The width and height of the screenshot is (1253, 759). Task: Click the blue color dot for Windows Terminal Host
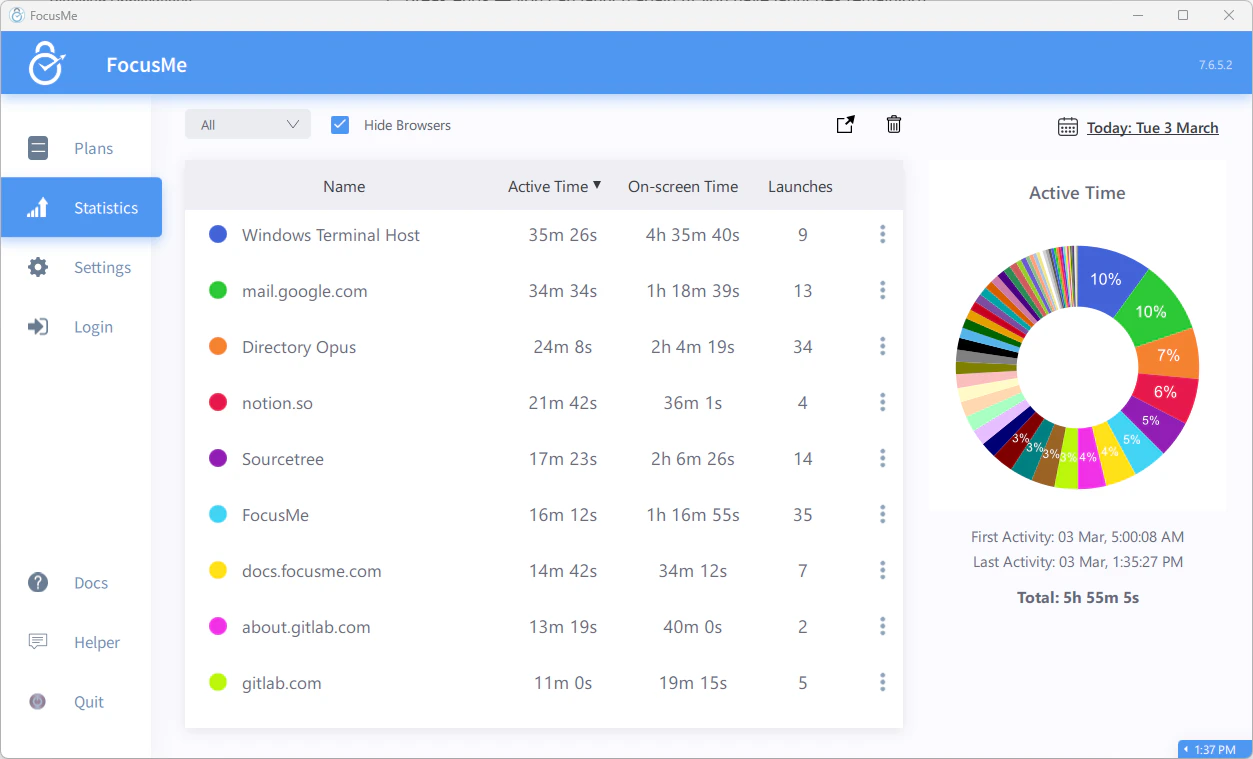(218, 234)
